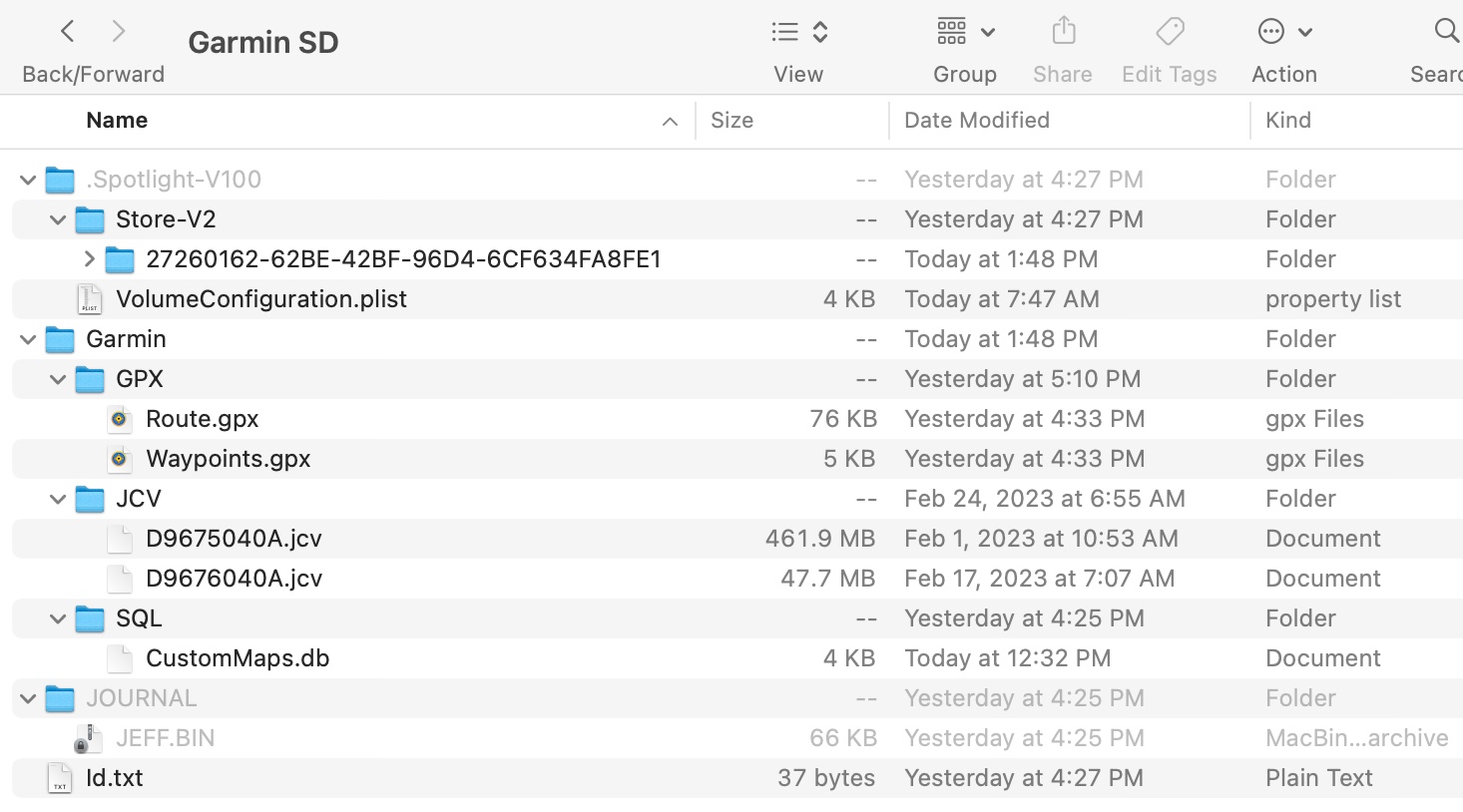This screenshot has width=1463, height=812.
Task: Click the property list kind entry
Action: pos(1333,299)
